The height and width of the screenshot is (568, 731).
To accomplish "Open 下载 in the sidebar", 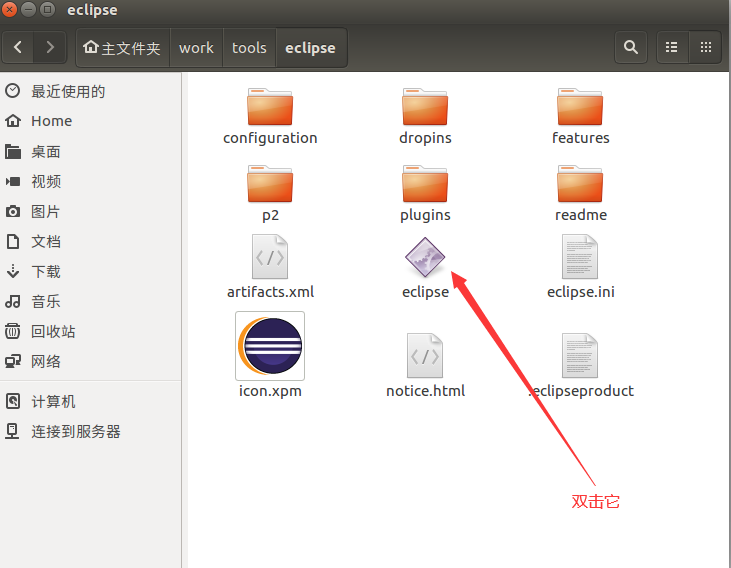I will pos(90,271).
